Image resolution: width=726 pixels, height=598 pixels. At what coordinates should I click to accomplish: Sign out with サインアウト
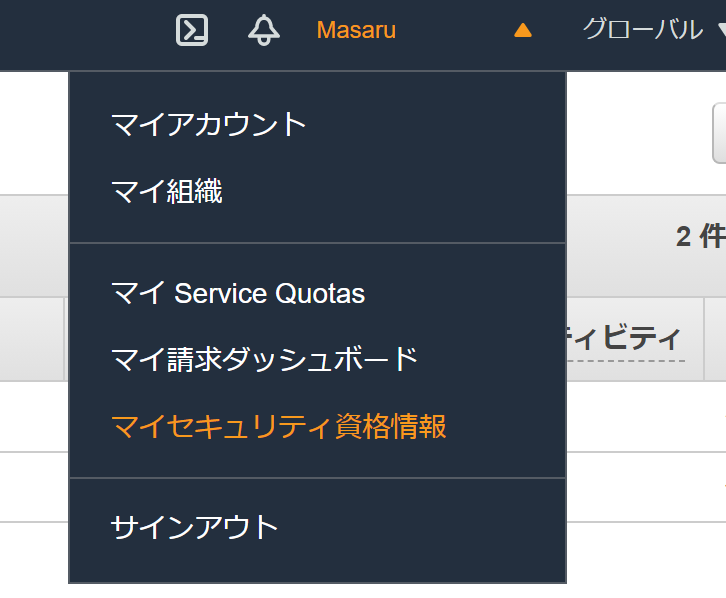(195, 527)
